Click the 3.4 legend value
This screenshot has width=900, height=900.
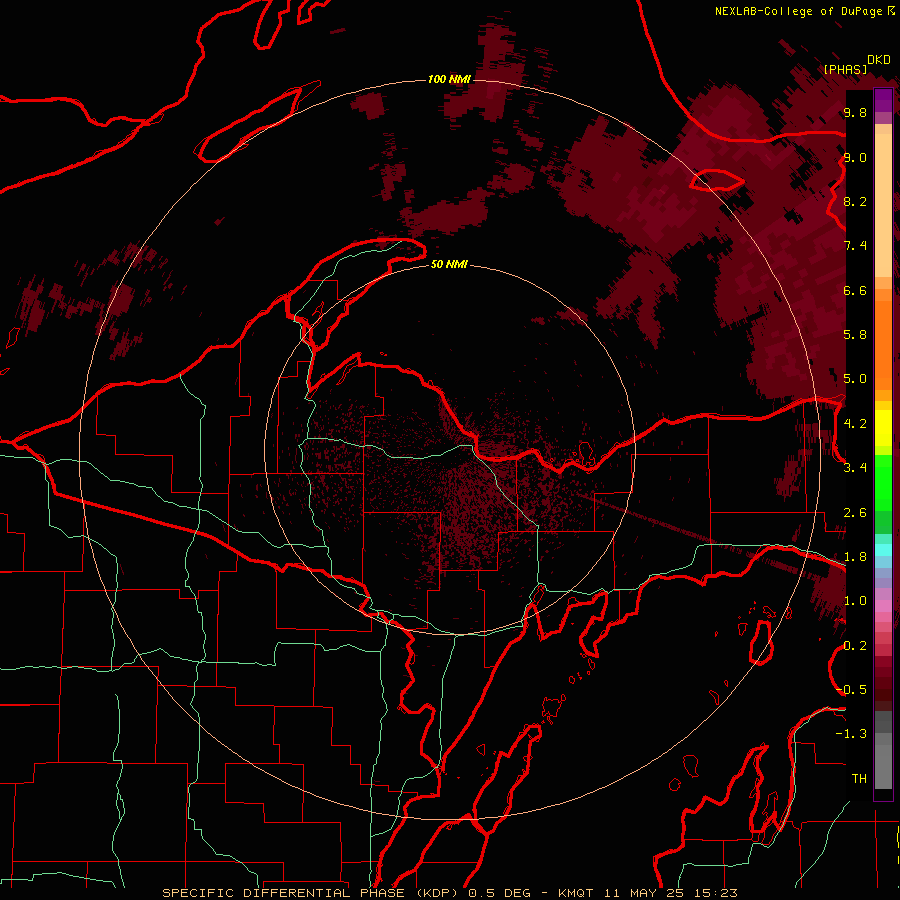pos(855,468)
